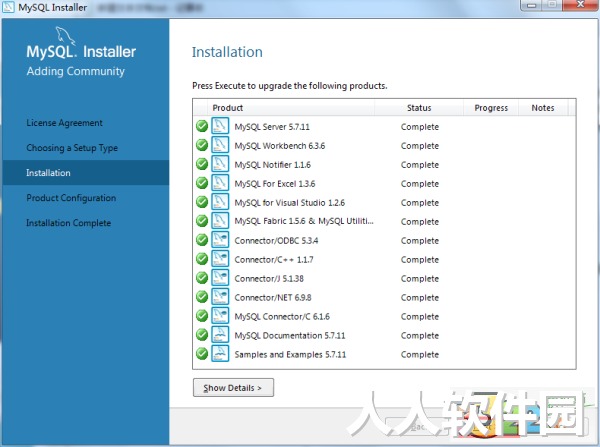The height and width of the screenshot is (447, 600).
Task: Click the green check beside Samples and Examples
Action: (x=202, y=354)
